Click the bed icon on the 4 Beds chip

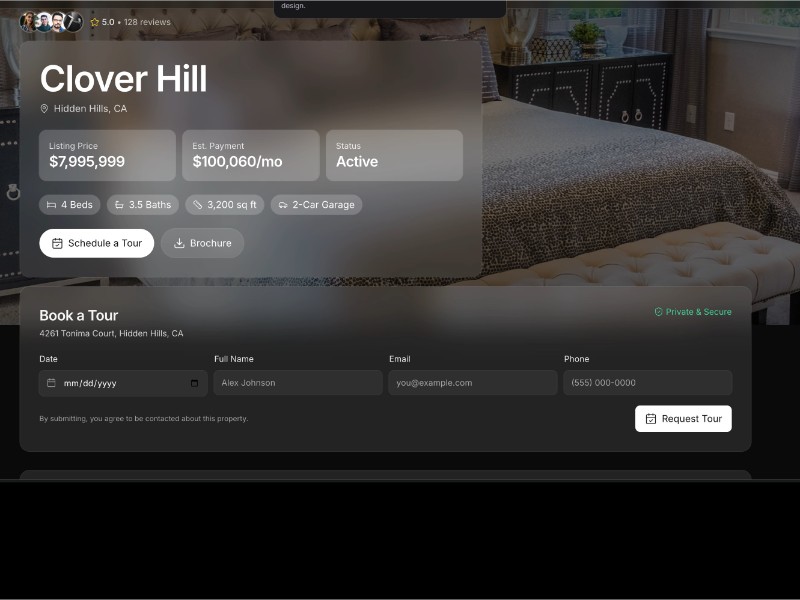pyautogui.click(x=51, y=204)
